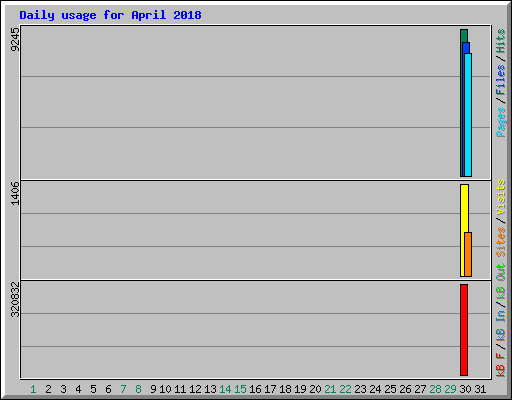
Task: Click day 1 on the x-axis
Action: point(33,389)
